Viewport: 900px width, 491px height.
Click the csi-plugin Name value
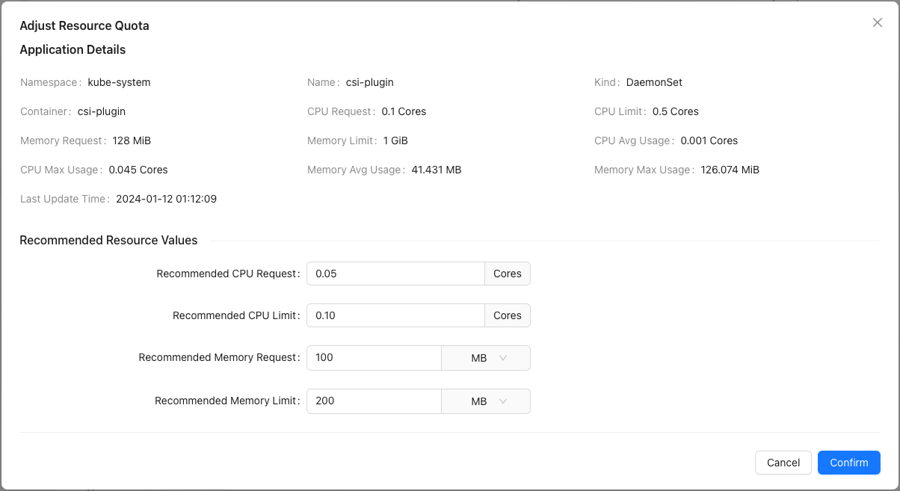[370, 82]
